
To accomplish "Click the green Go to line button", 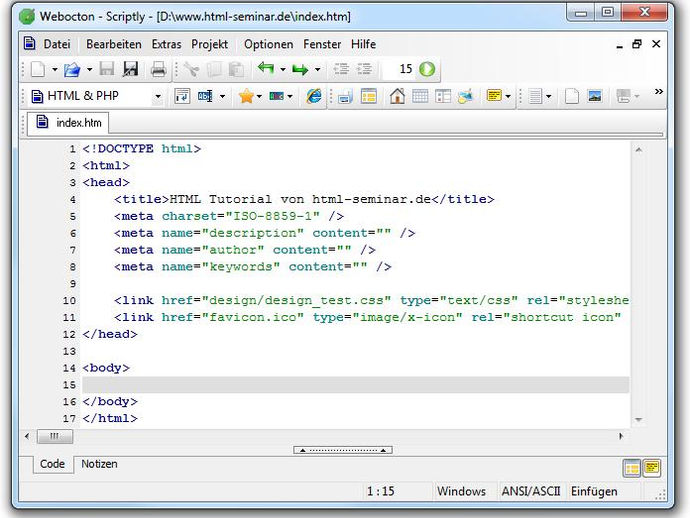I will point(427,69).
